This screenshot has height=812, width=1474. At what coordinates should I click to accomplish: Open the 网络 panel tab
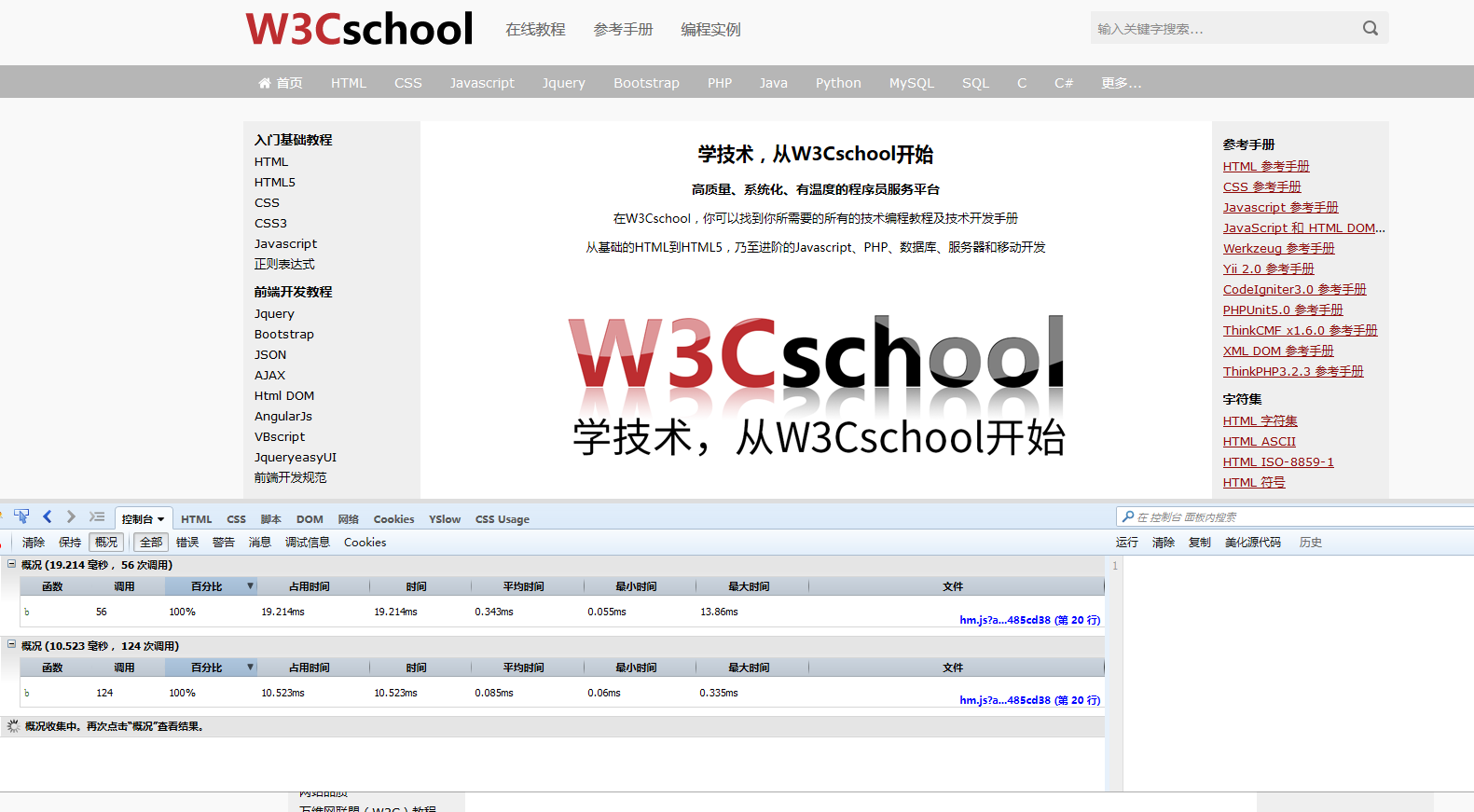349,519
